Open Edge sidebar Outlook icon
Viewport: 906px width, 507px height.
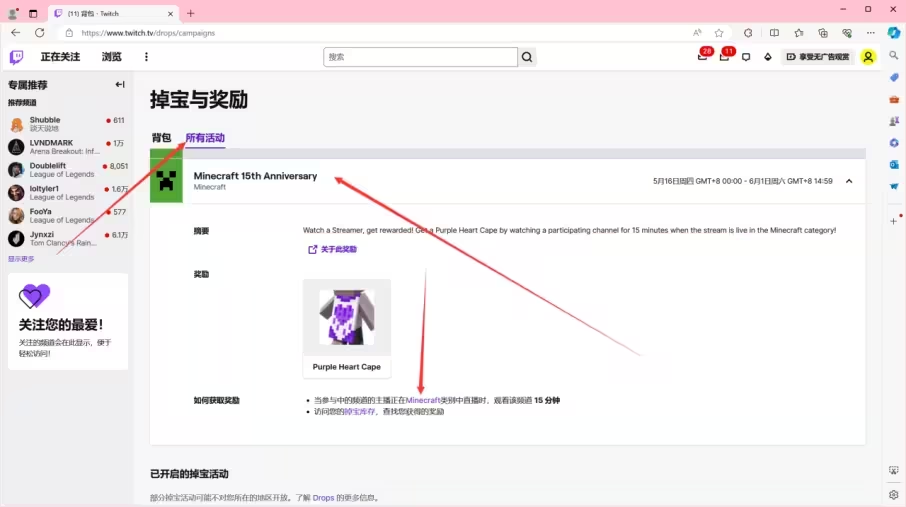coord(894,165)
